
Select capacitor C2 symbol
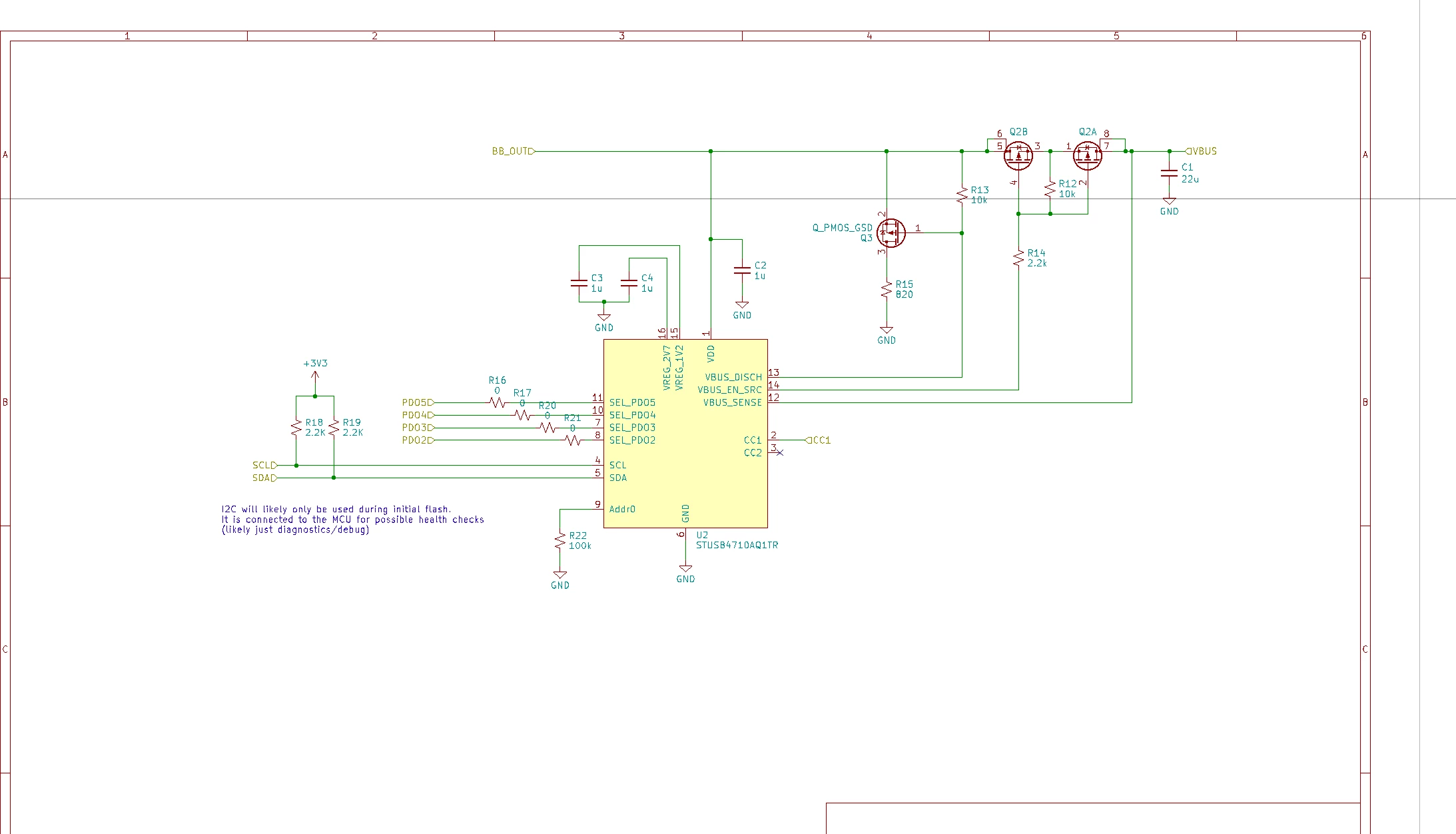[x=742, y=270]
